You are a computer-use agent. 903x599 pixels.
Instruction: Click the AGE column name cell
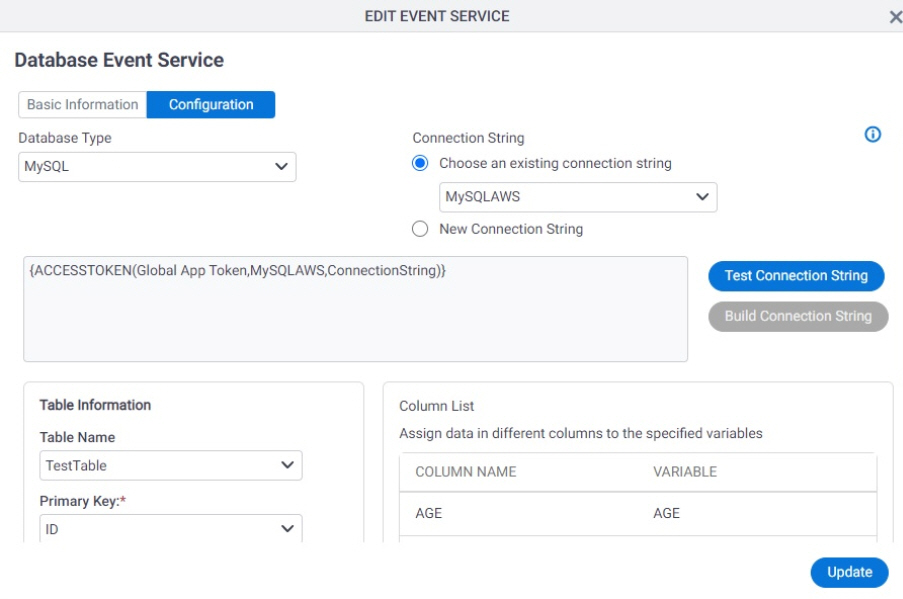point(428,513)
